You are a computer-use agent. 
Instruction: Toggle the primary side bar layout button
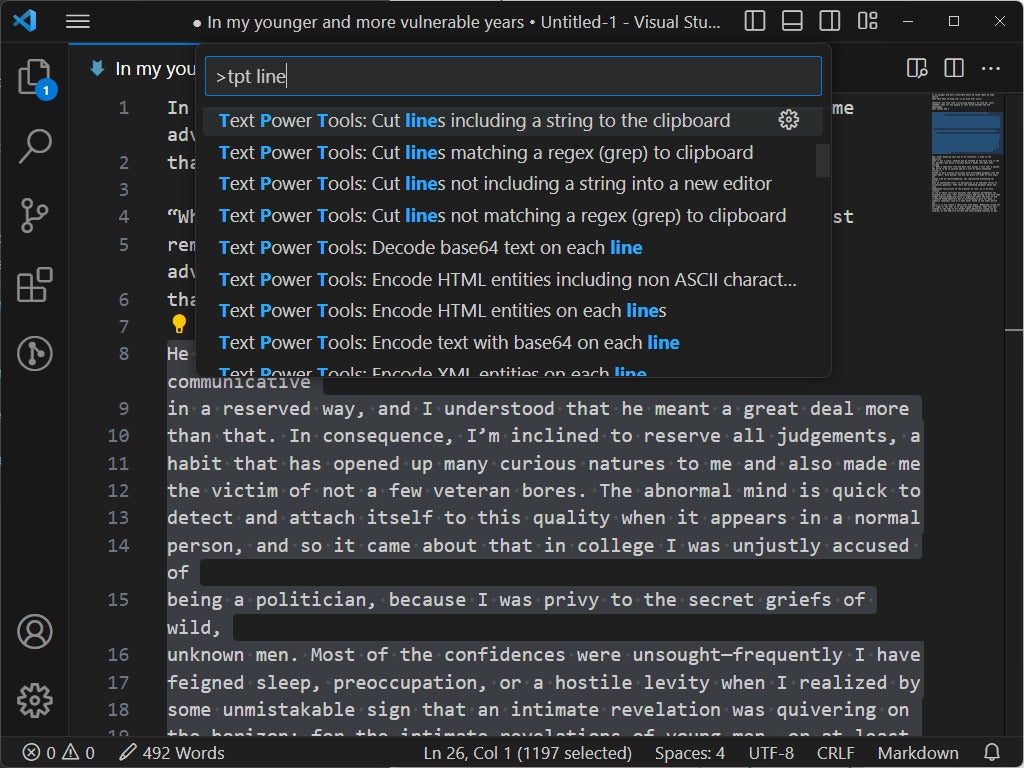(754, 22)
